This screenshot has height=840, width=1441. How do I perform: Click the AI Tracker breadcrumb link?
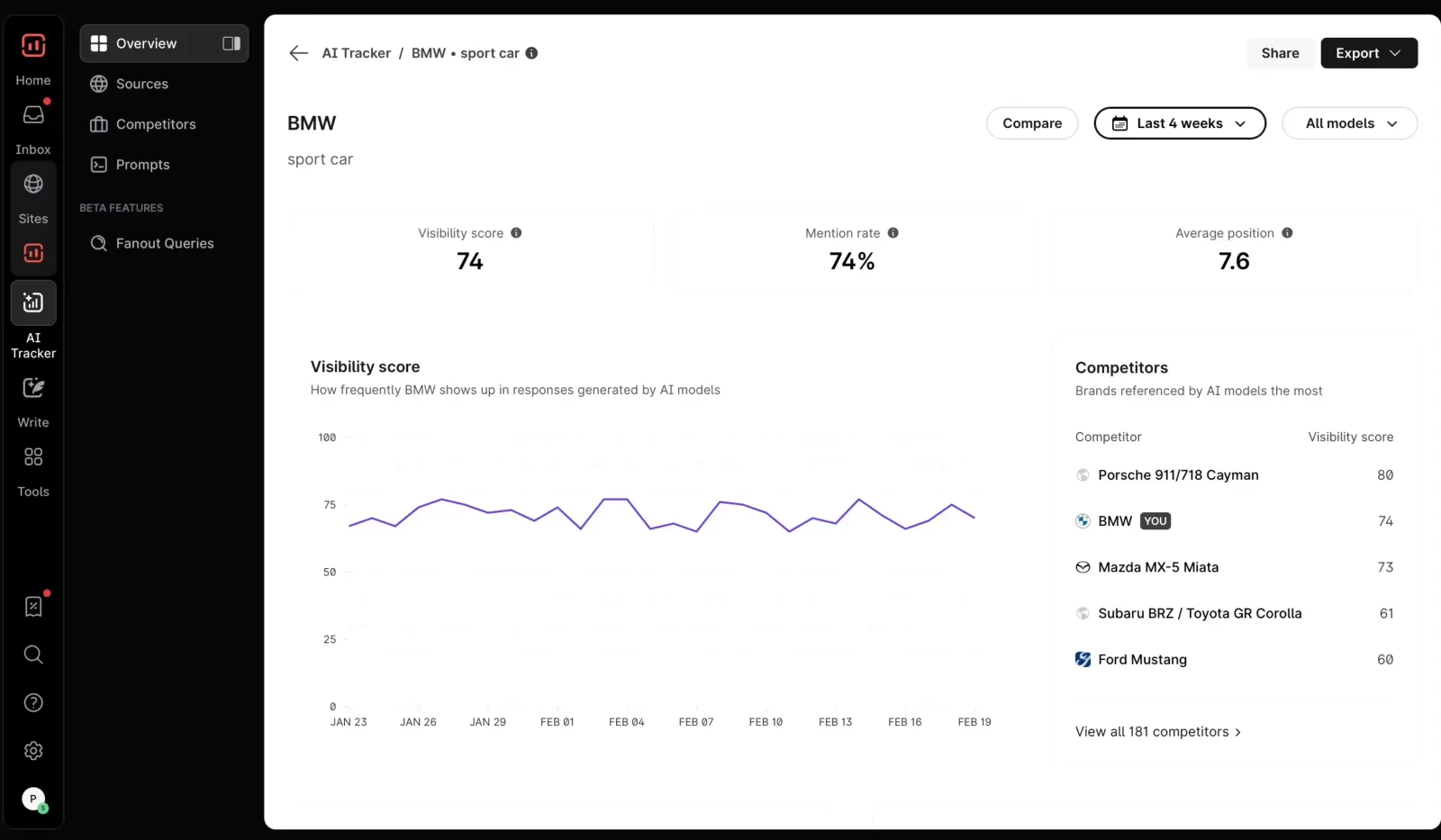coord(357,53)
